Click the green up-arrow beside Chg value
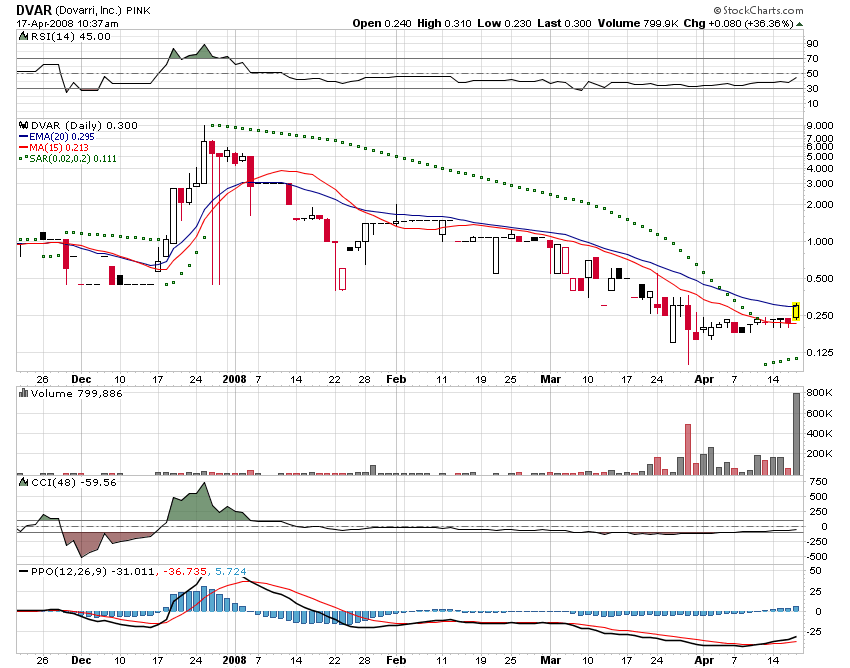Screen dimensions: 850x668 pos(800,24)
